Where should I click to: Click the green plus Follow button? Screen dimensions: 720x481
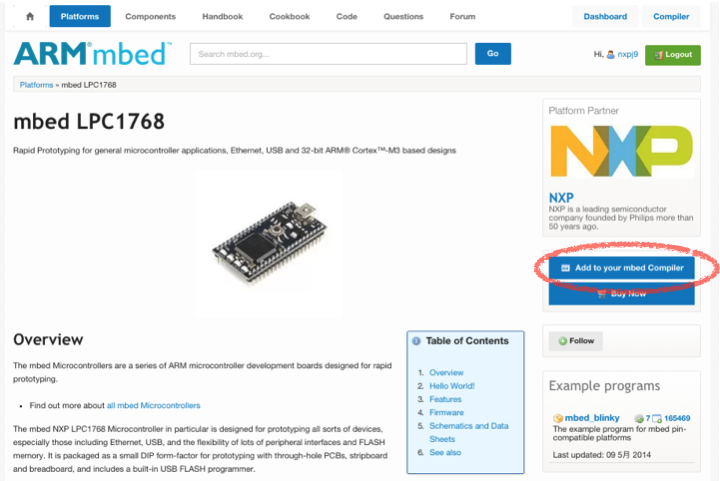tap(576, 341)
